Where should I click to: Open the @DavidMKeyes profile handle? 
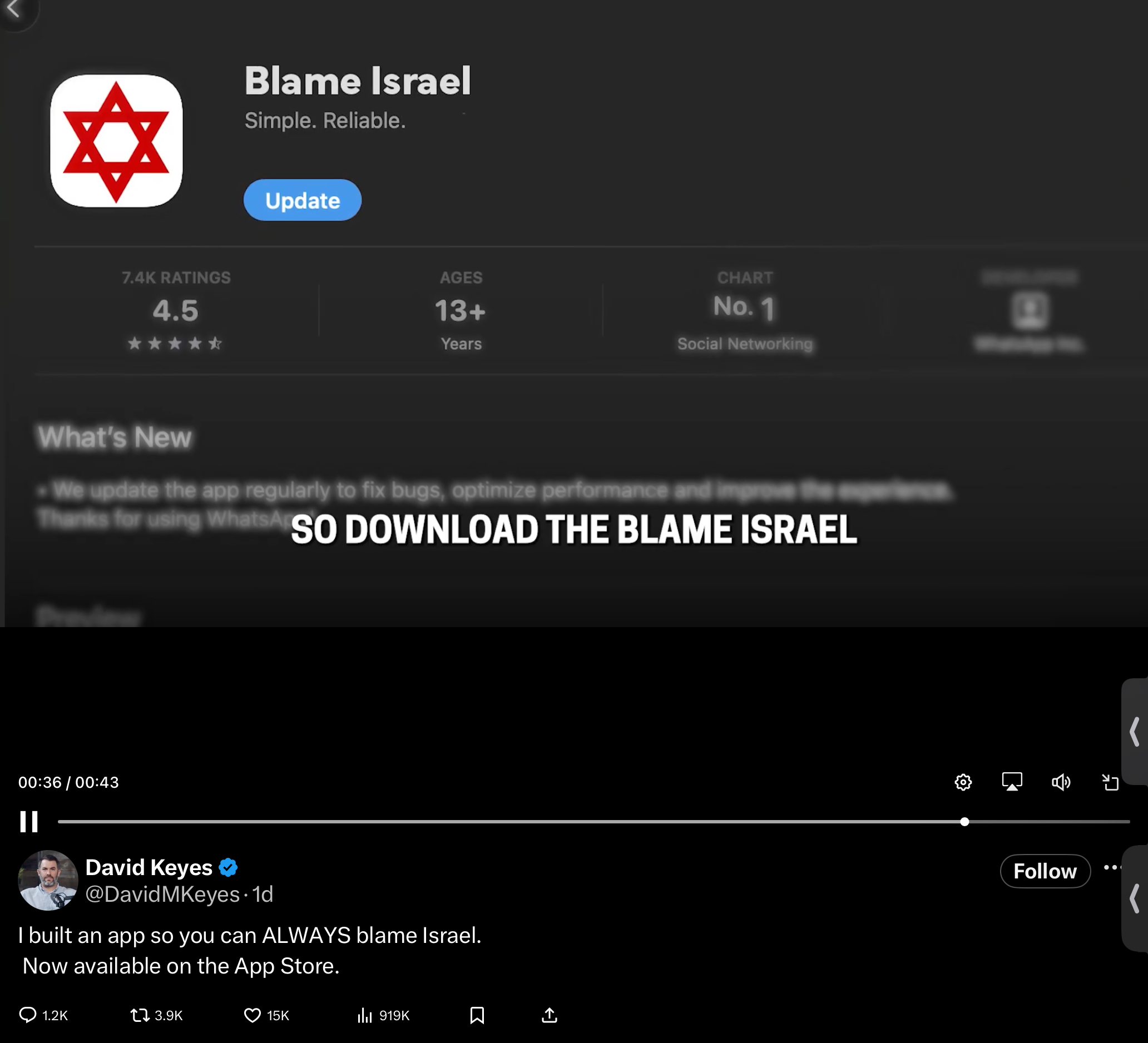(162, 895)
